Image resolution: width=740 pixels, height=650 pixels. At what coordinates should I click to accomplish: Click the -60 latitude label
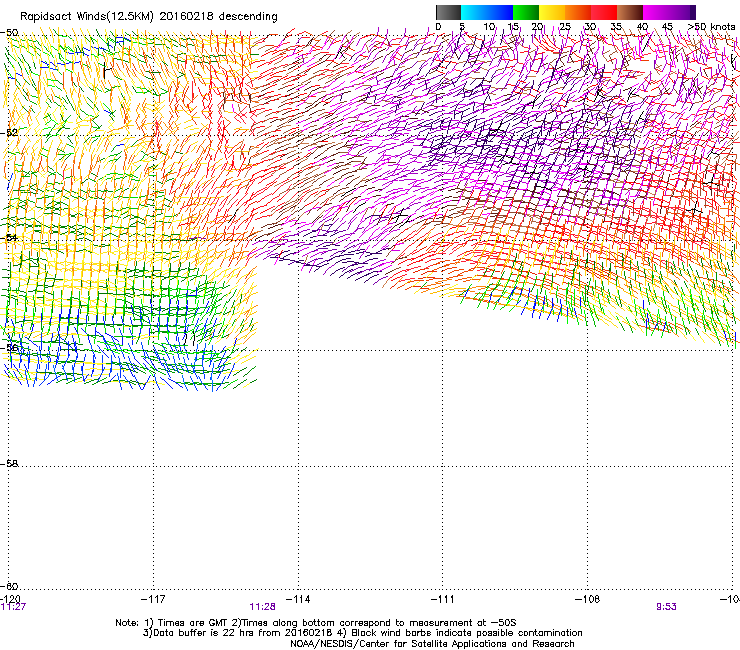tap(9, 586)
